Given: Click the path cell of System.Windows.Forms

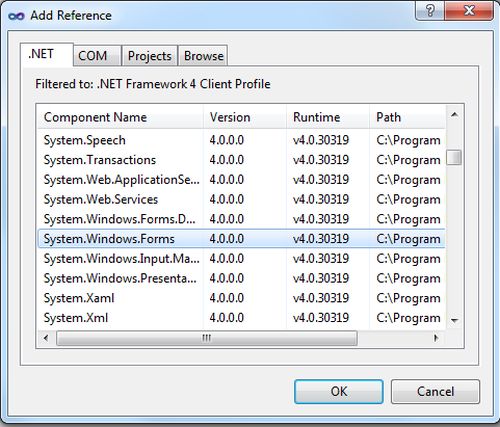Looking at the screenshot, I should 408,239.
